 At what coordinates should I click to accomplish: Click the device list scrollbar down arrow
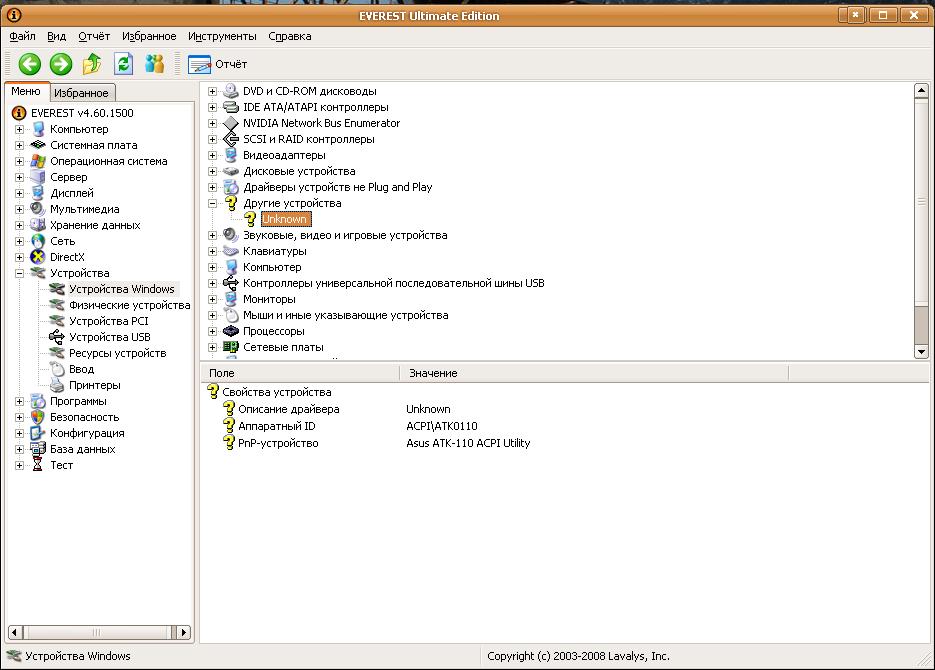[921, 351]
